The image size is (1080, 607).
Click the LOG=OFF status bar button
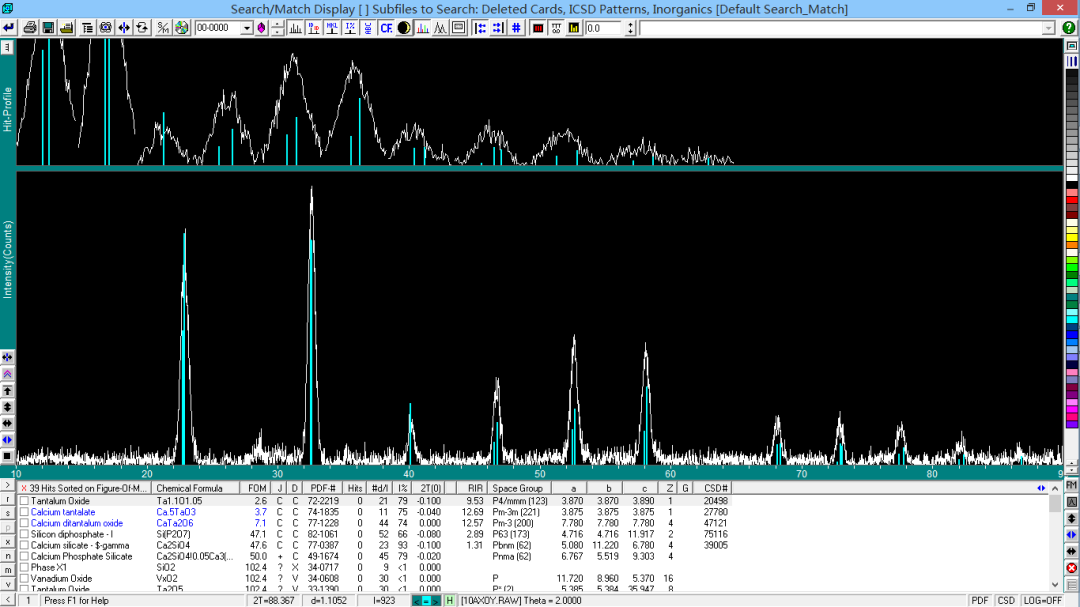coord(1041,600)
